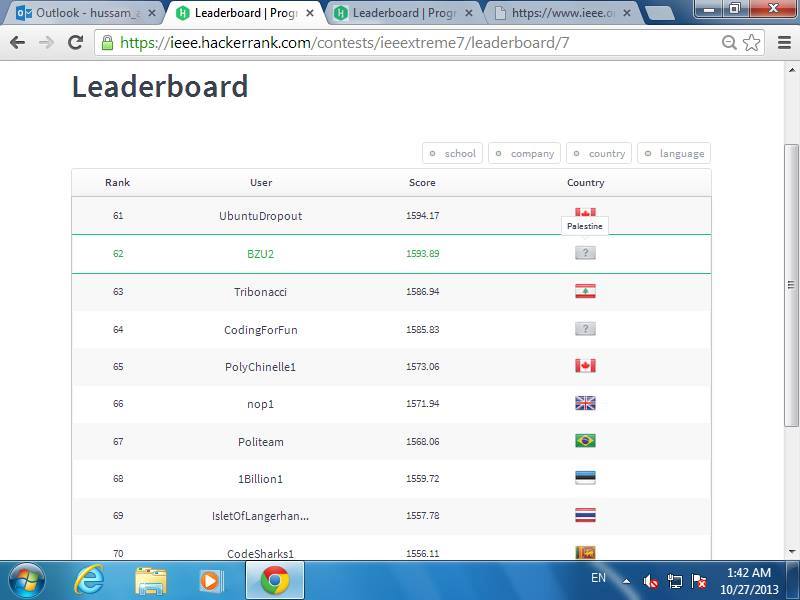Screen dimensions: 800x600
Task: Open the CodingForFun user link
Action: tap(260, 329)
